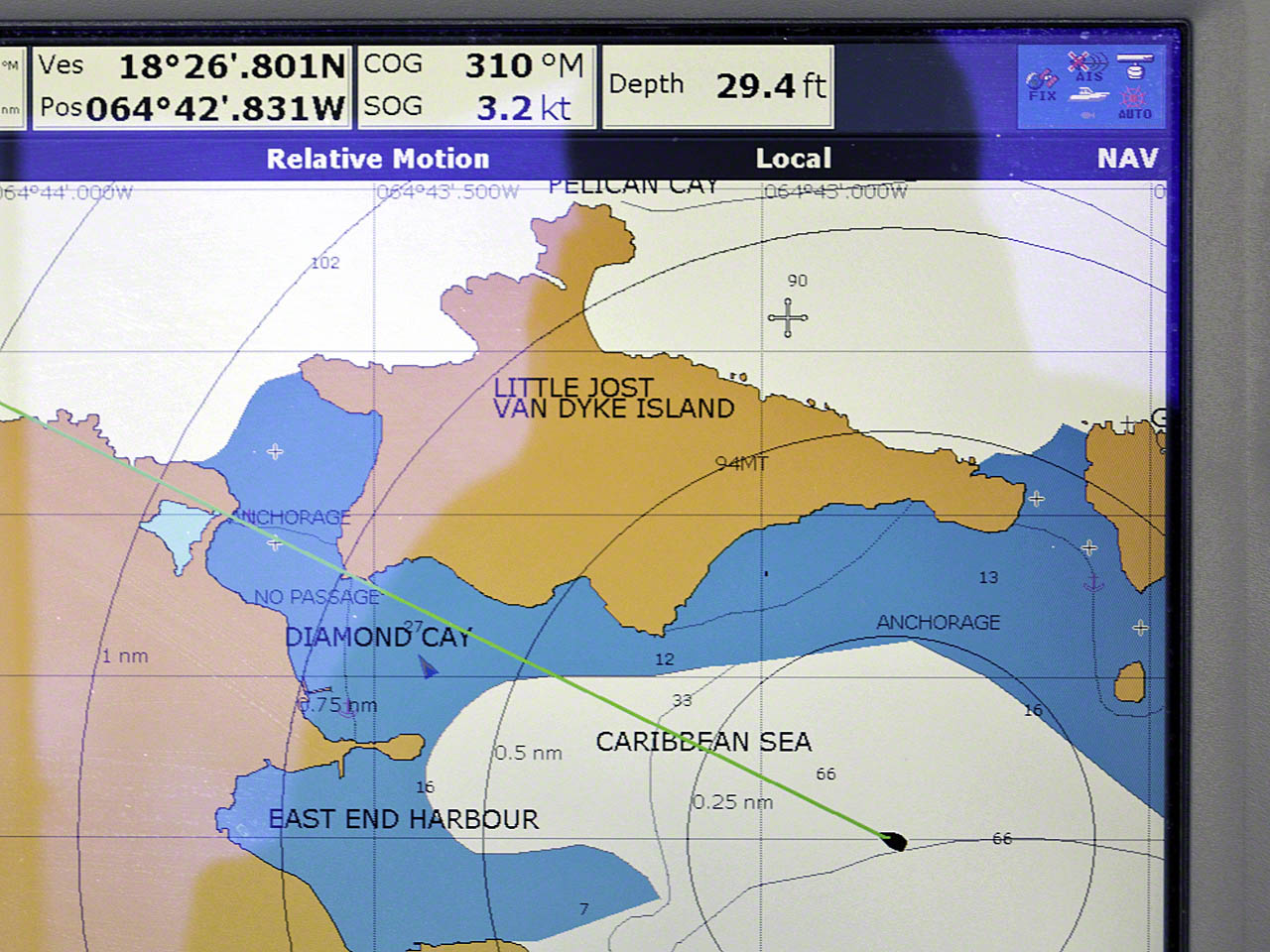
Task: Select the Little Jost Van Dyke Island label
Action: point(613,399)
